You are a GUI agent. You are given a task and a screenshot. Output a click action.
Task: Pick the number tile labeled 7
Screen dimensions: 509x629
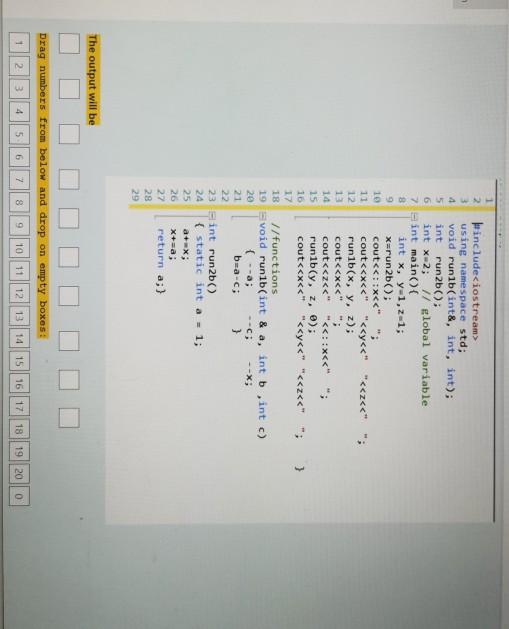(19, 180)
